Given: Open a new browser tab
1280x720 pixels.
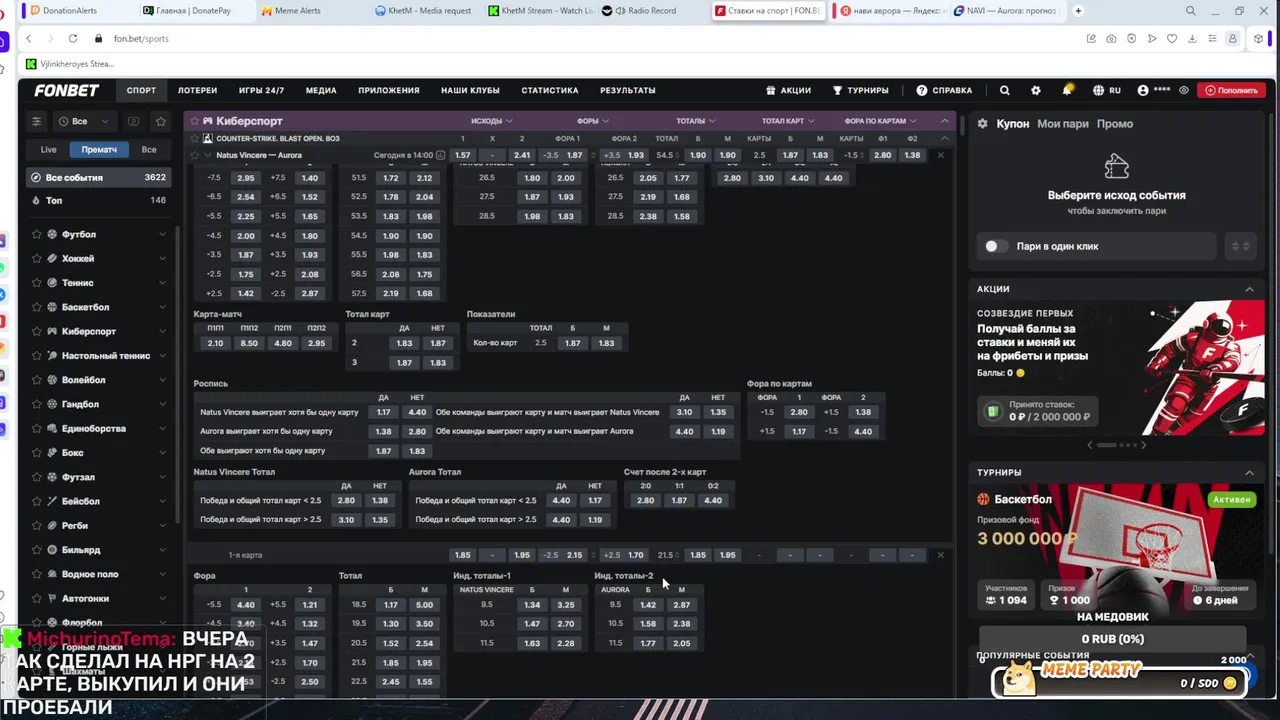Looking at the screenshot, I should click(x=1078, y=11).
